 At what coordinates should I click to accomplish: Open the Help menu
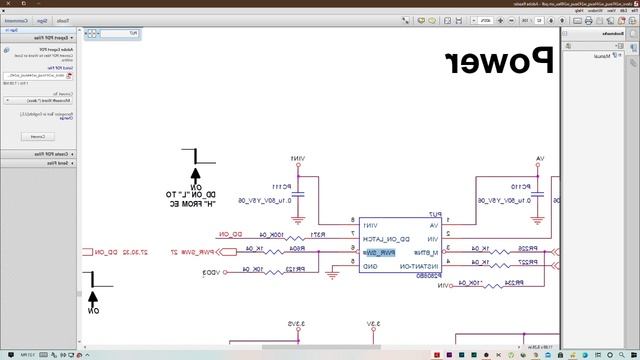pyautogui.click(x=579, y=11)
